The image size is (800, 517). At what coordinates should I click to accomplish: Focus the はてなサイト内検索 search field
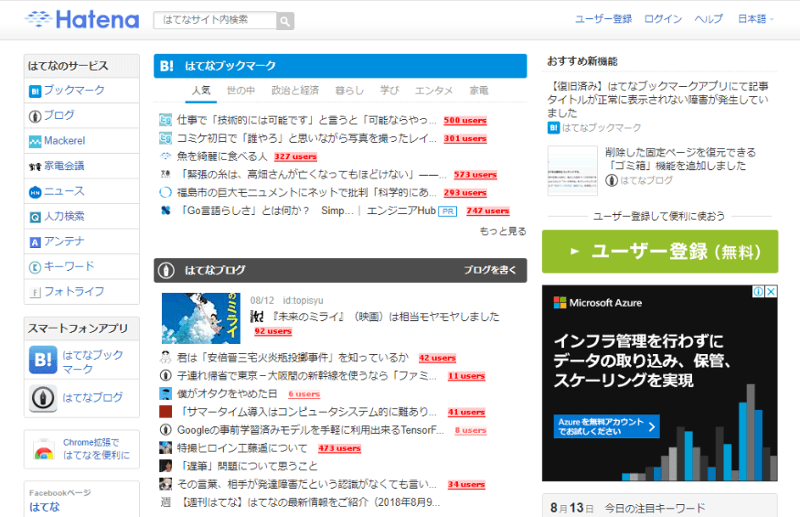[215, 20]
